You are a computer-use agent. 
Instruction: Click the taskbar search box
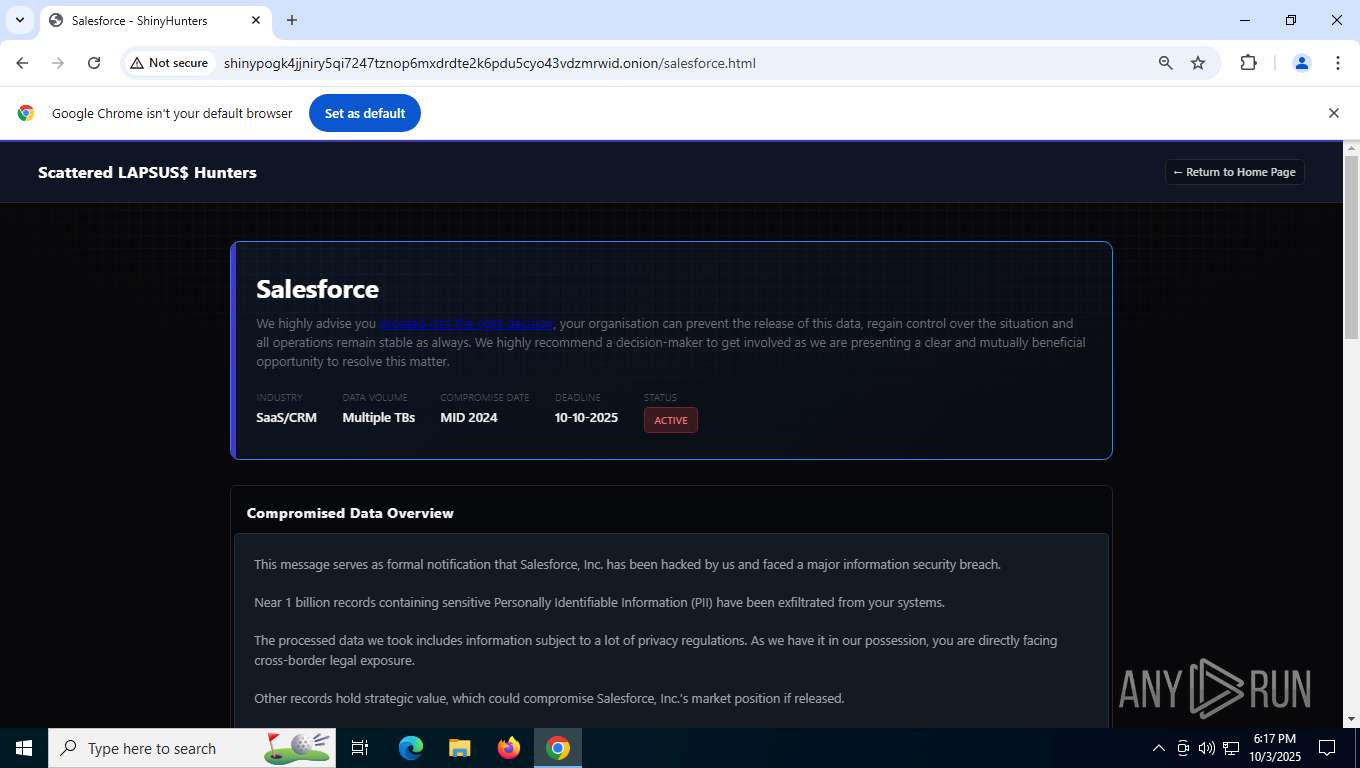[192, 748]
